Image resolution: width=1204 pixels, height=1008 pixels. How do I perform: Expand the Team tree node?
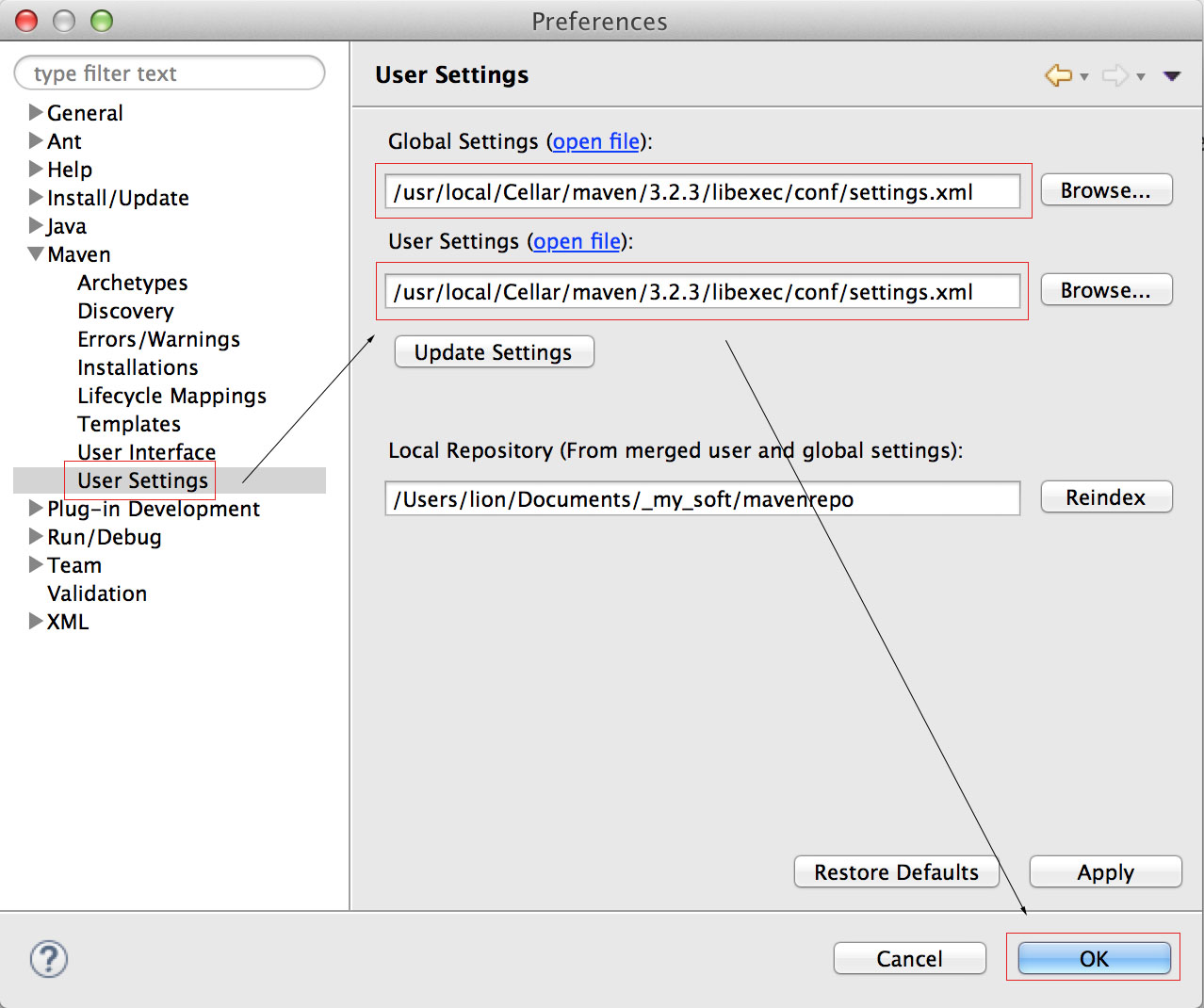pos(36,564)
